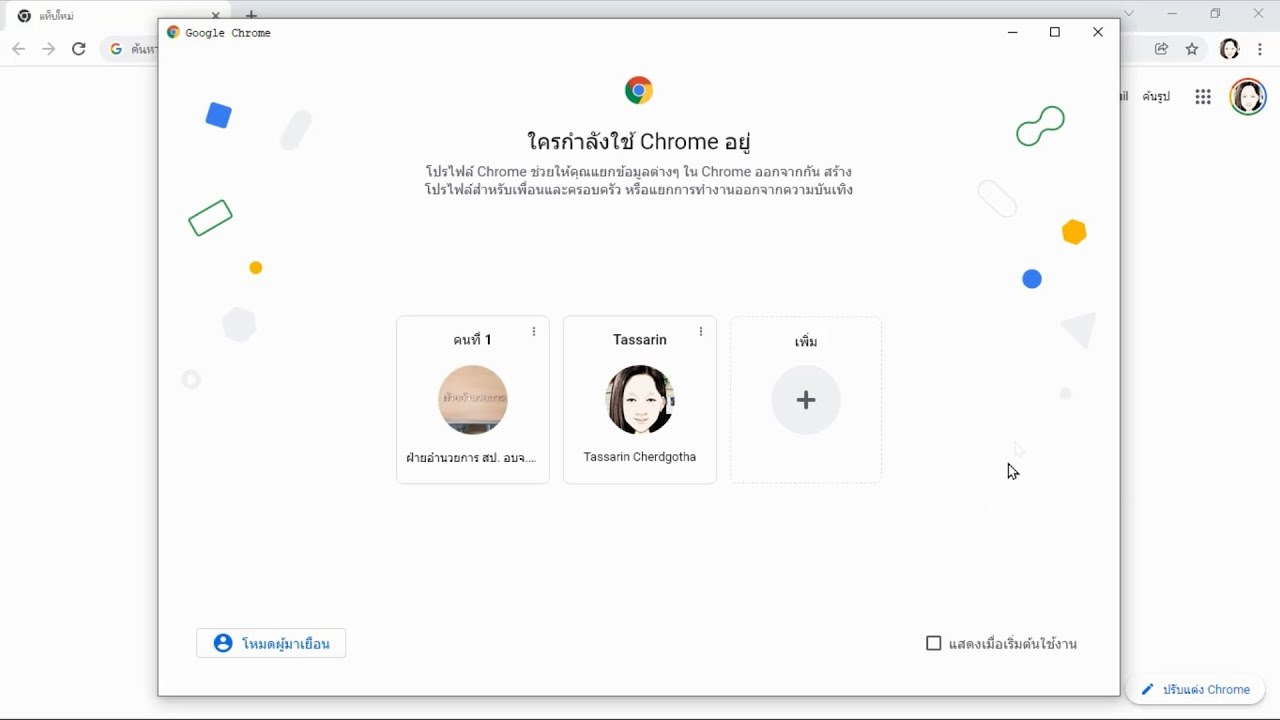The height and width of the screenshot is (720, 1280).
Task: Click the Google icon in the address bar
Action: tap(116, 49)
